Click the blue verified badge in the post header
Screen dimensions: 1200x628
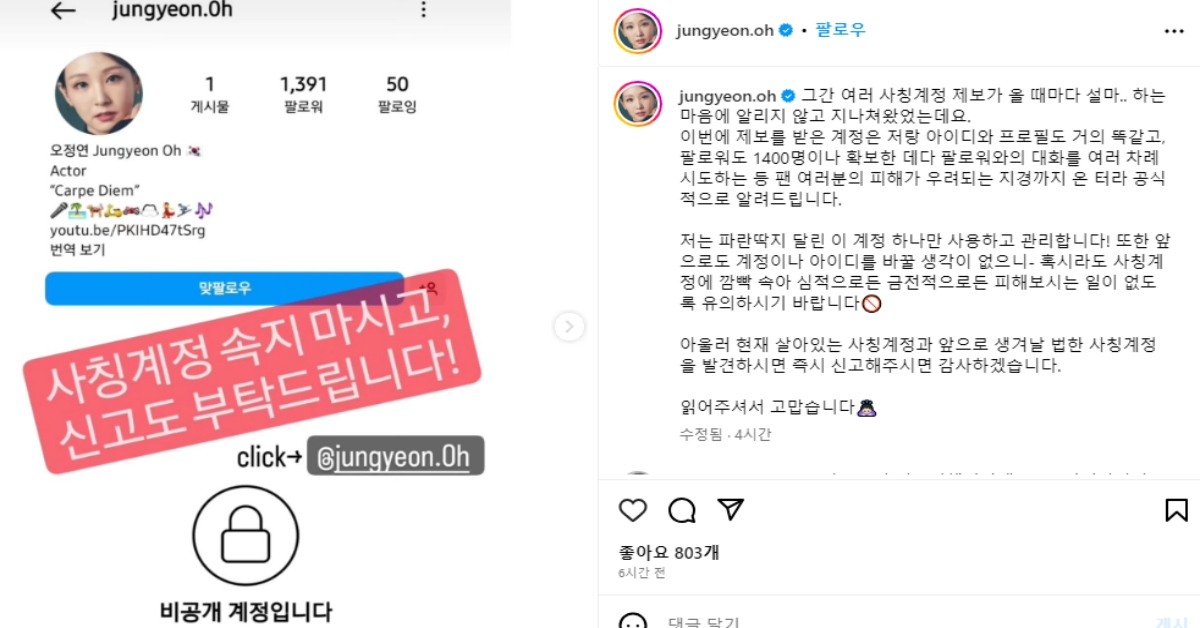[788, 30]
